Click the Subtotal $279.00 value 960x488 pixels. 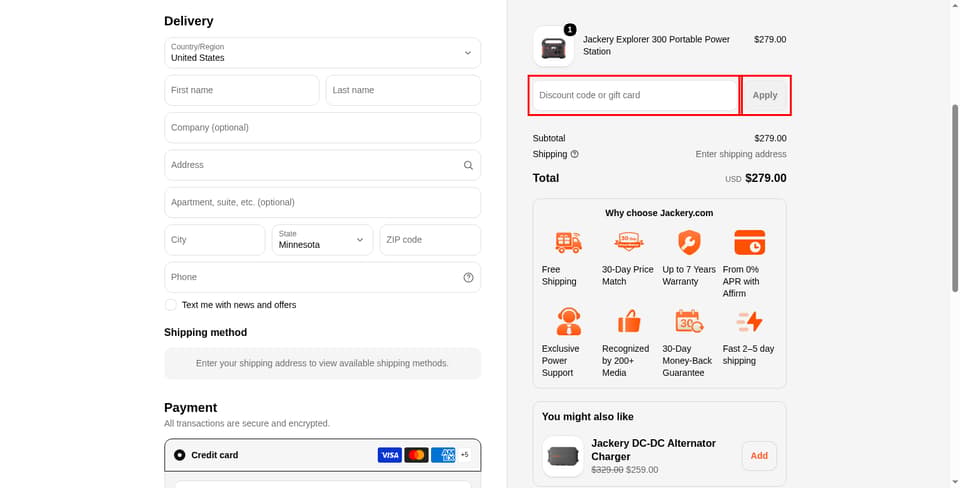point(770,138)
